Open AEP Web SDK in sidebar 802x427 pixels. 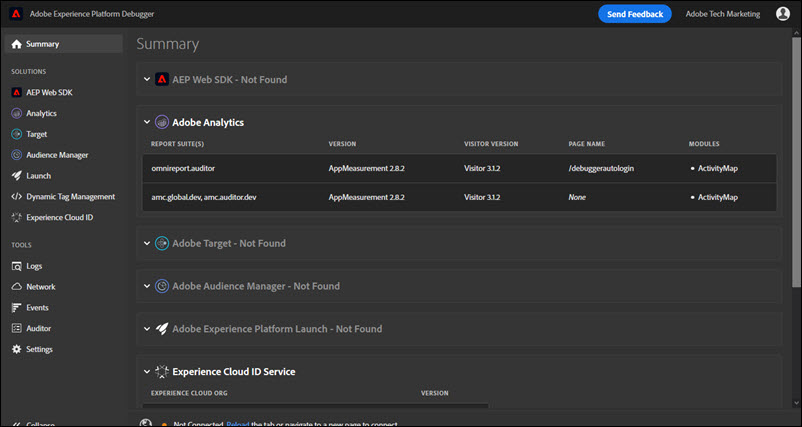(48, 92)
